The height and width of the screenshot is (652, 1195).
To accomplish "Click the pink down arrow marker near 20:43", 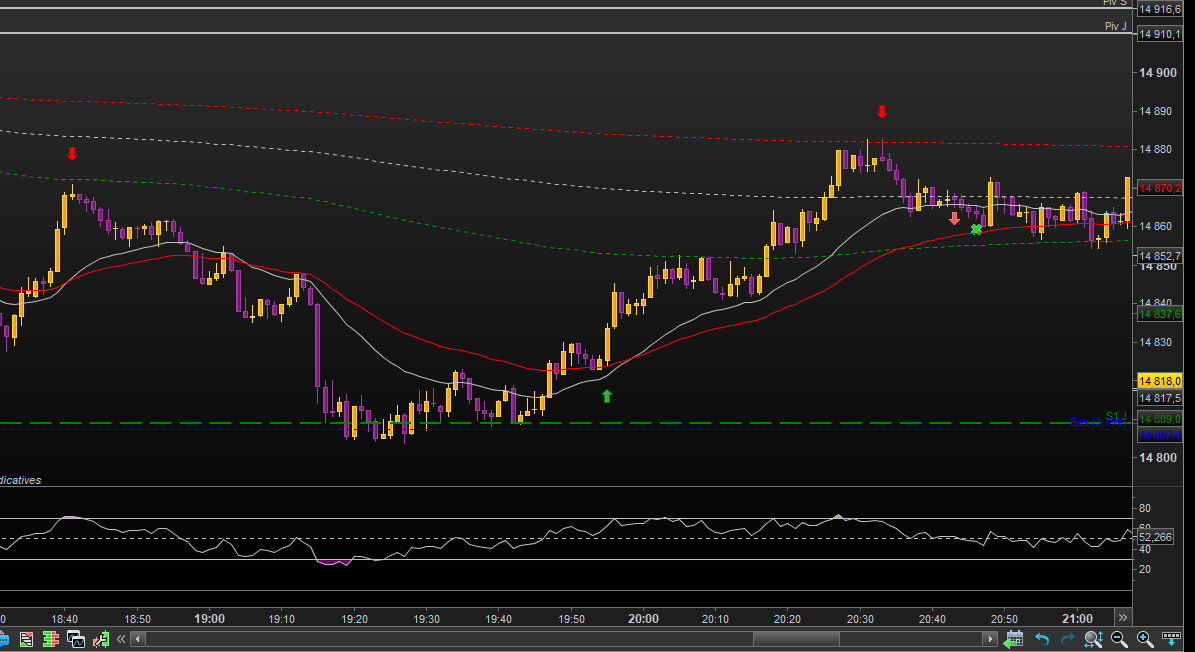I will [954, 219].
